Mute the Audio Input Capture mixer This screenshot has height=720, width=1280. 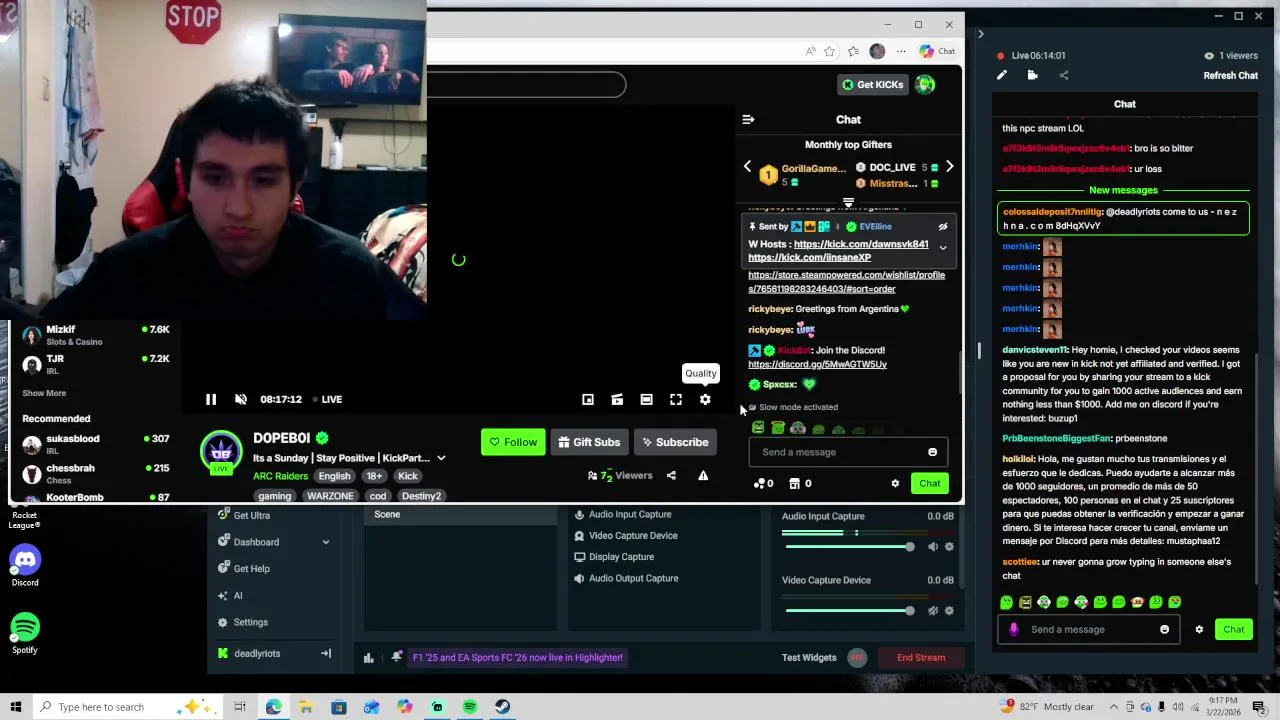coord(933,547)
